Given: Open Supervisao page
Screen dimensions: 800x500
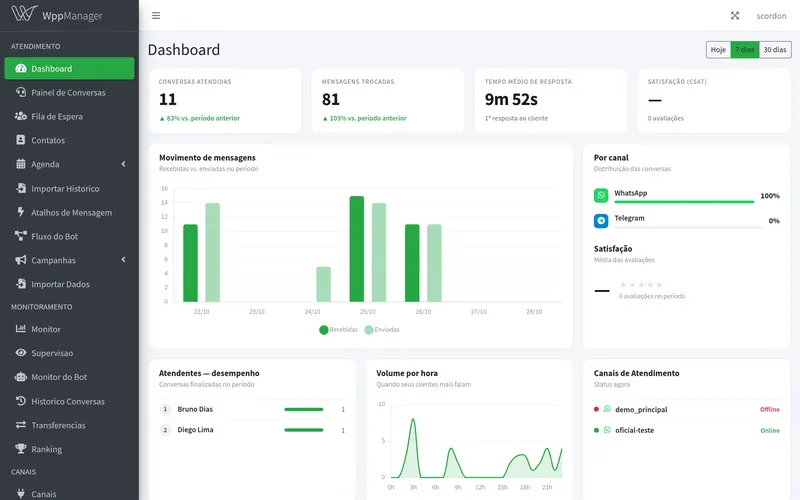Looking at the screenshot, I should (x=69, y=353).
